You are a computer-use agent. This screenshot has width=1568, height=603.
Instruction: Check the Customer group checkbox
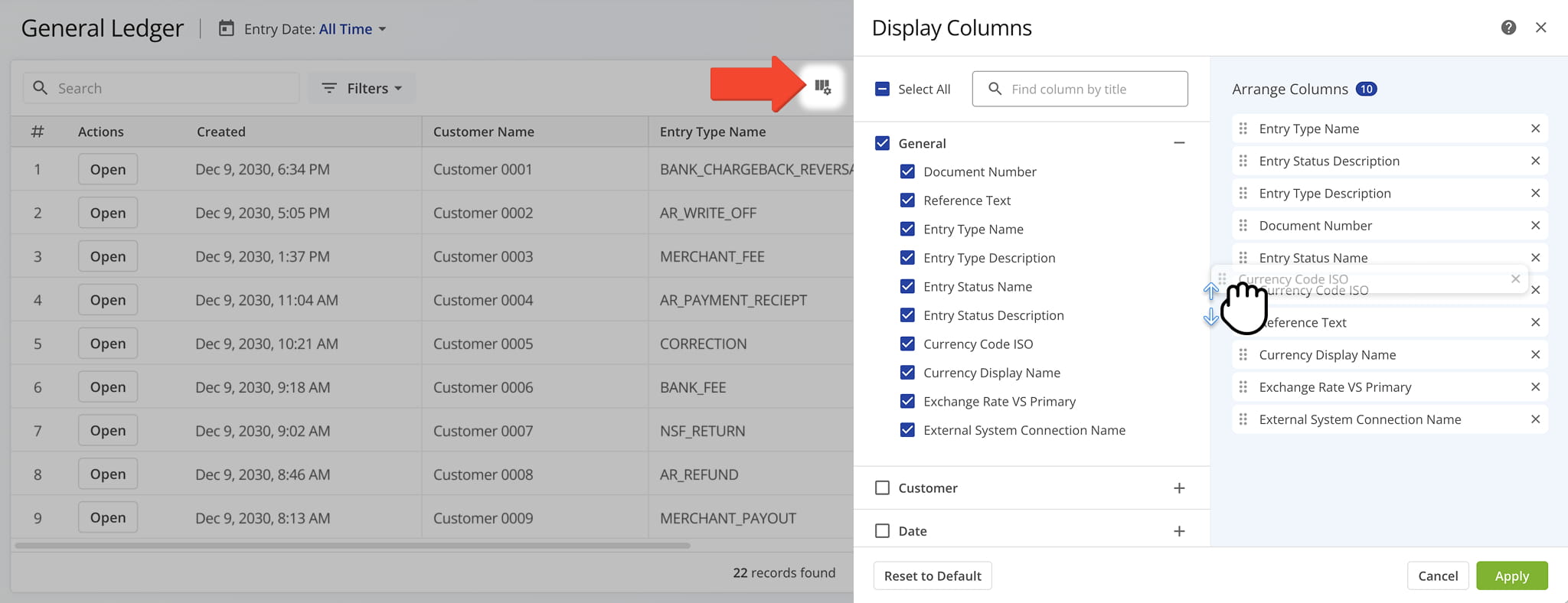click(x=882, y=487)
